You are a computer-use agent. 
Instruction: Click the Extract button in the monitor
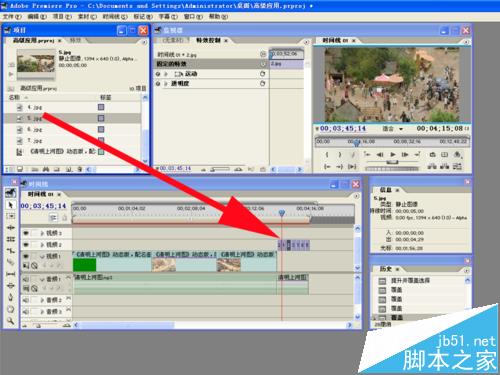point(444,166)
